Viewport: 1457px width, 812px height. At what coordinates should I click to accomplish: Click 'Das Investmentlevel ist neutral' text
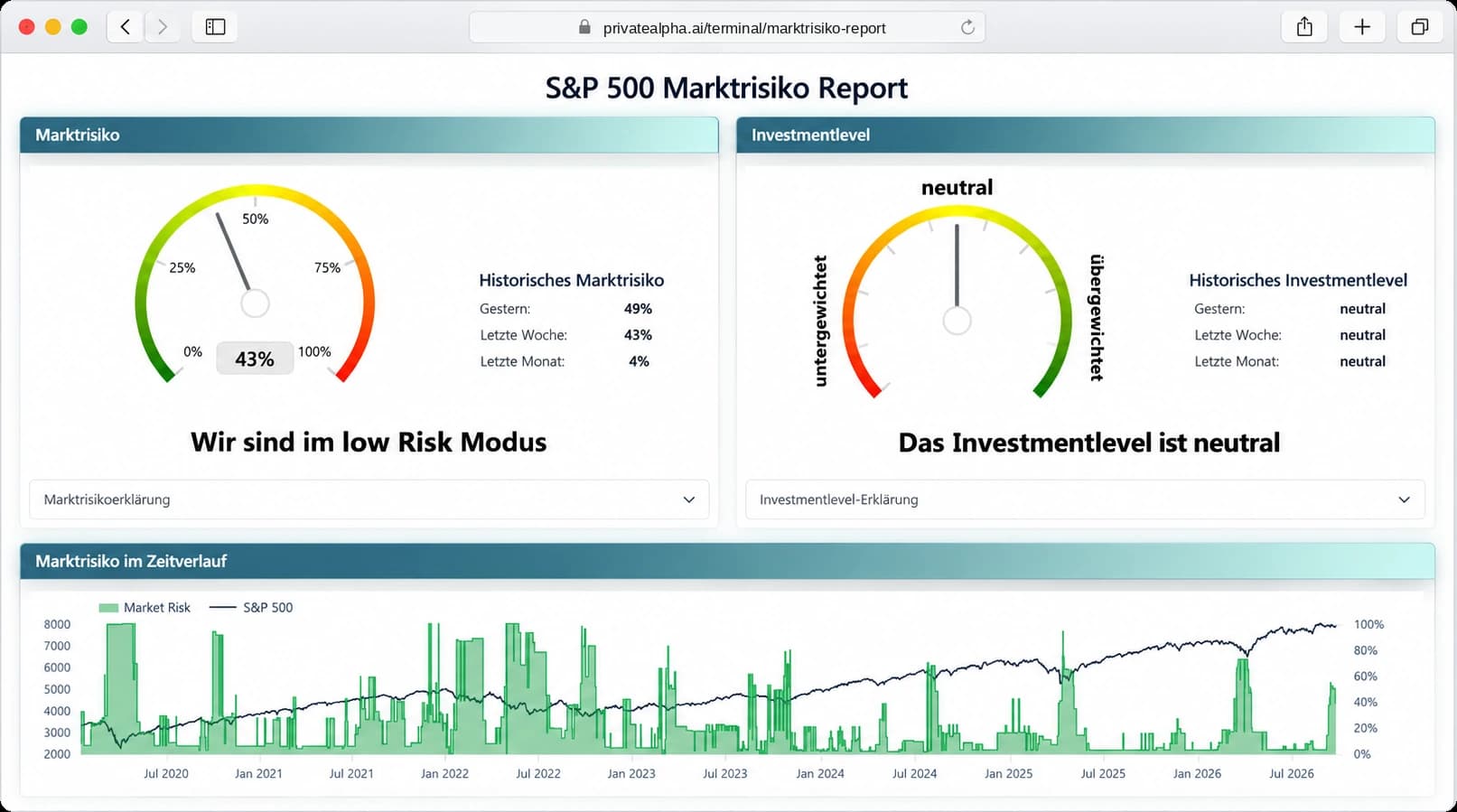(1089, 443)
